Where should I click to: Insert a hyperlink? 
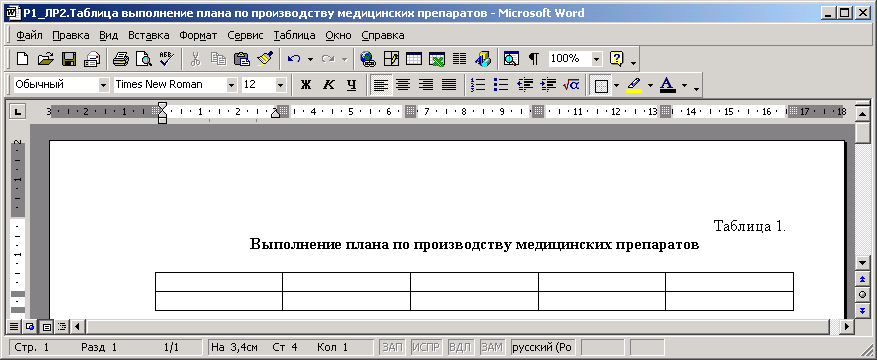pos(367,58)
